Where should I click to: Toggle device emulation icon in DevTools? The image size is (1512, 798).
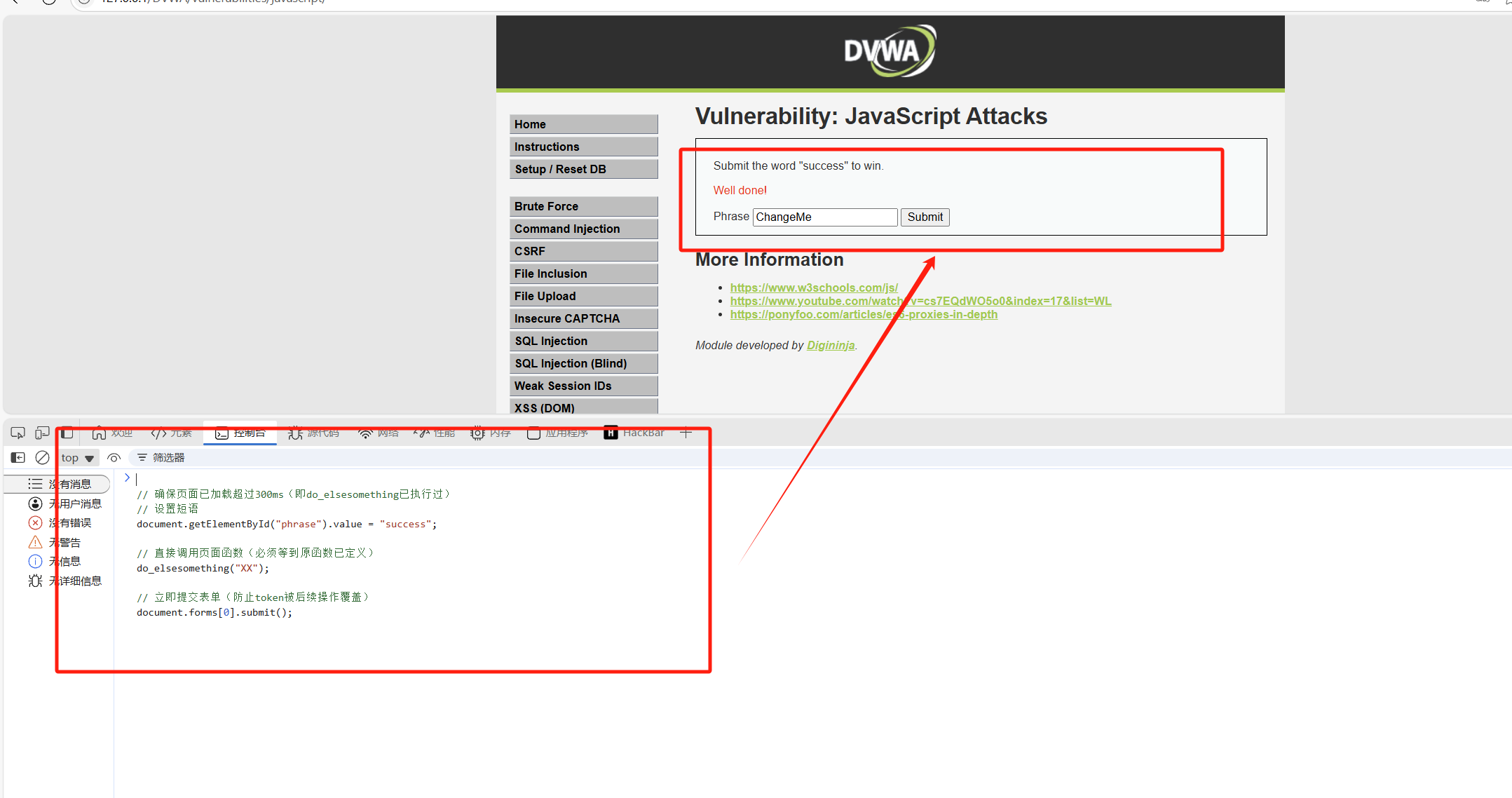click(x=43, y=433)
